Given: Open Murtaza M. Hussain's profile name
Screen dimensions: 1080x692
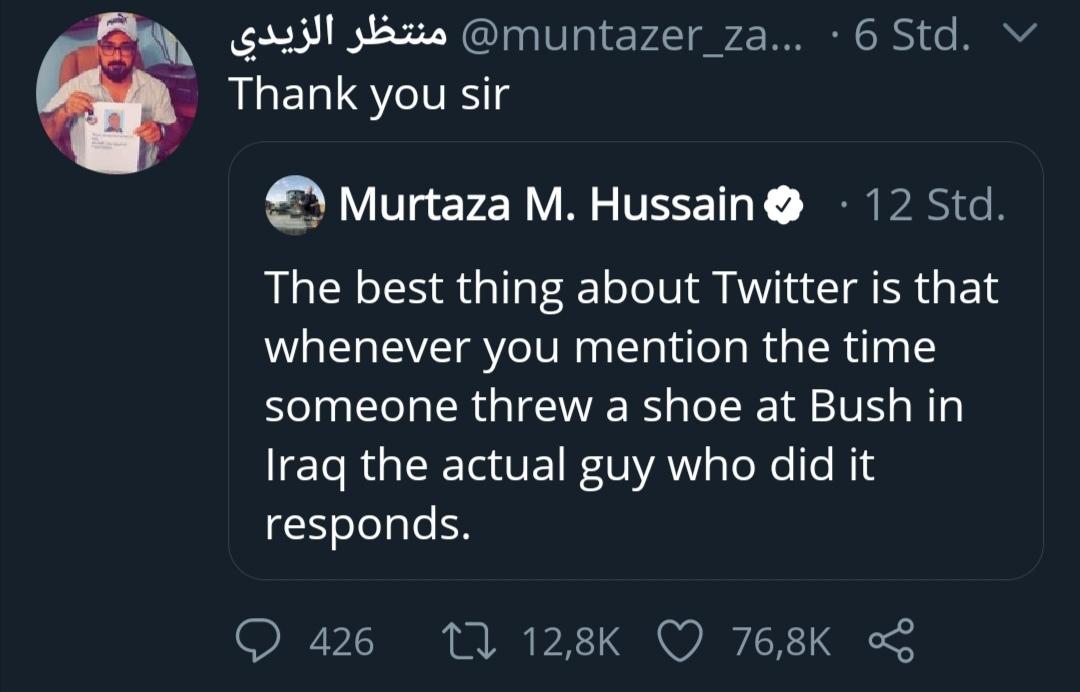Looking at the screenshot, I should tap(547, 205).
